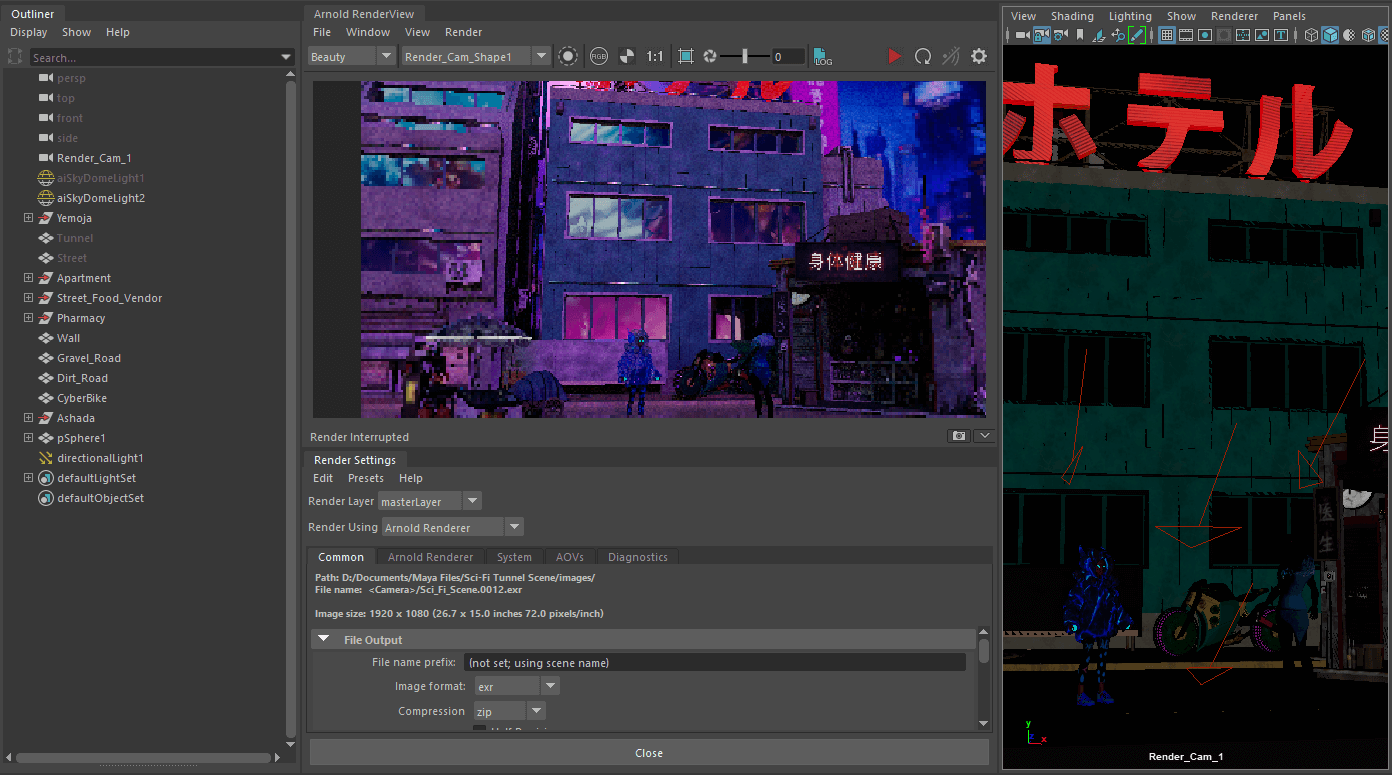Click the Close button
1392x775 pixels.
[x=648, y=753]
